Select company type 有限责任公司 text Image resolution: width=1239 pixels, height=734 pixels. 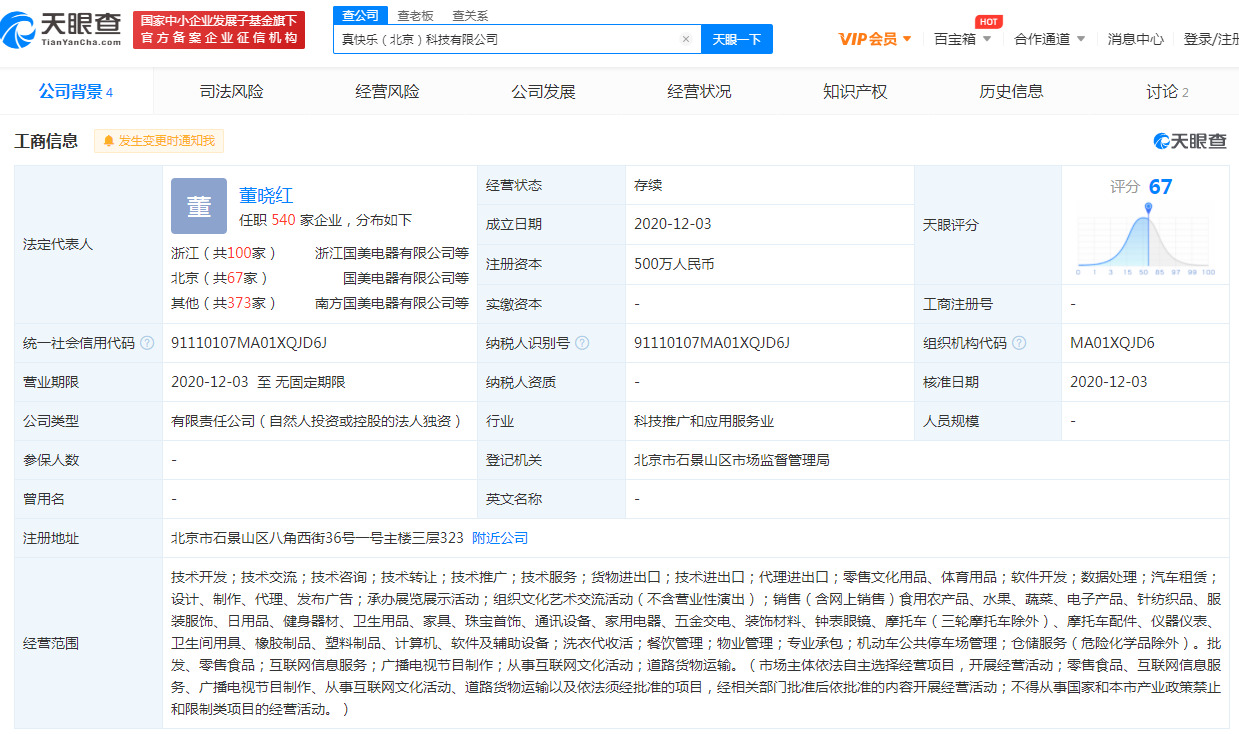pos(316,421)
